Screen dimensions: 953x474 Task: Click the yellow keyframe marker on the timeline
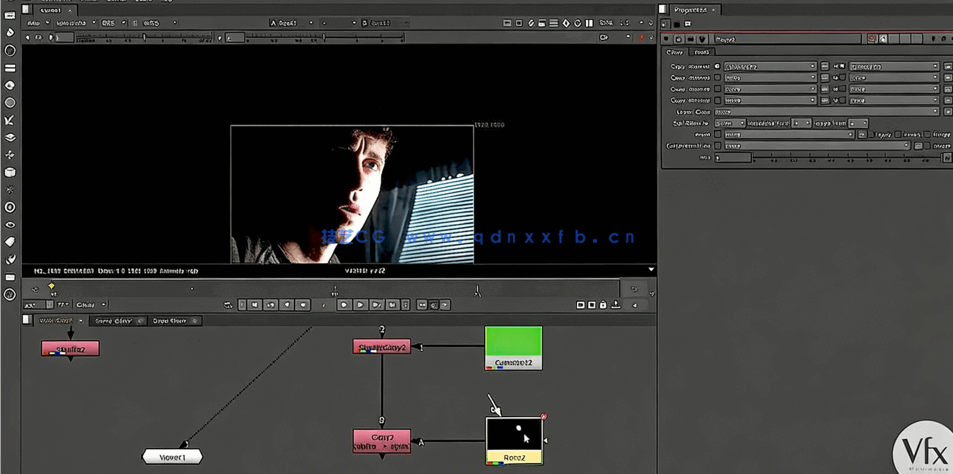pos(52,286)
